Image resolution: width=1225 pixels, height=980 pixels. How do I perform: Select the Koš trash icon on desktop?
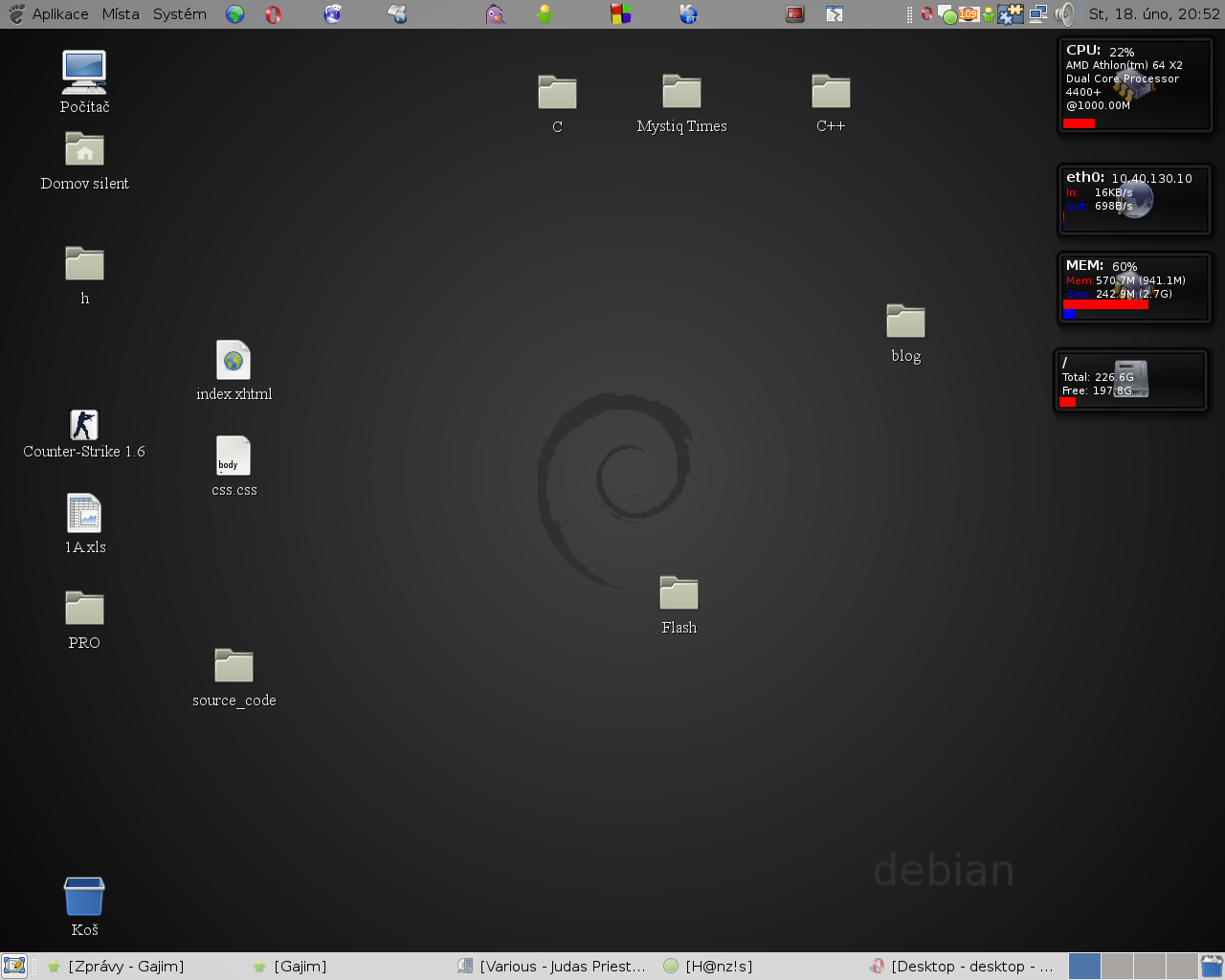point(84,898)
